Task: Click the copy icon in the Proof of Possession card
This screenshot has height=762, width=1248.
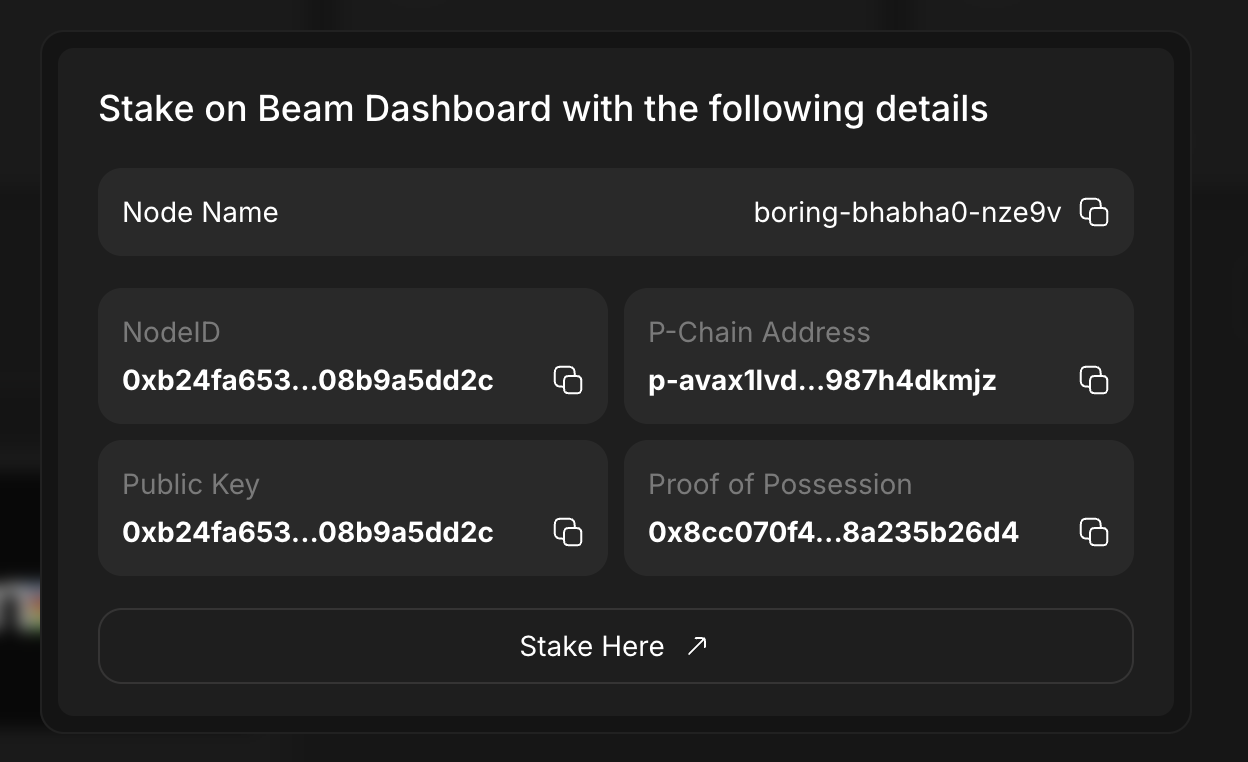Action: point(1094,533)
